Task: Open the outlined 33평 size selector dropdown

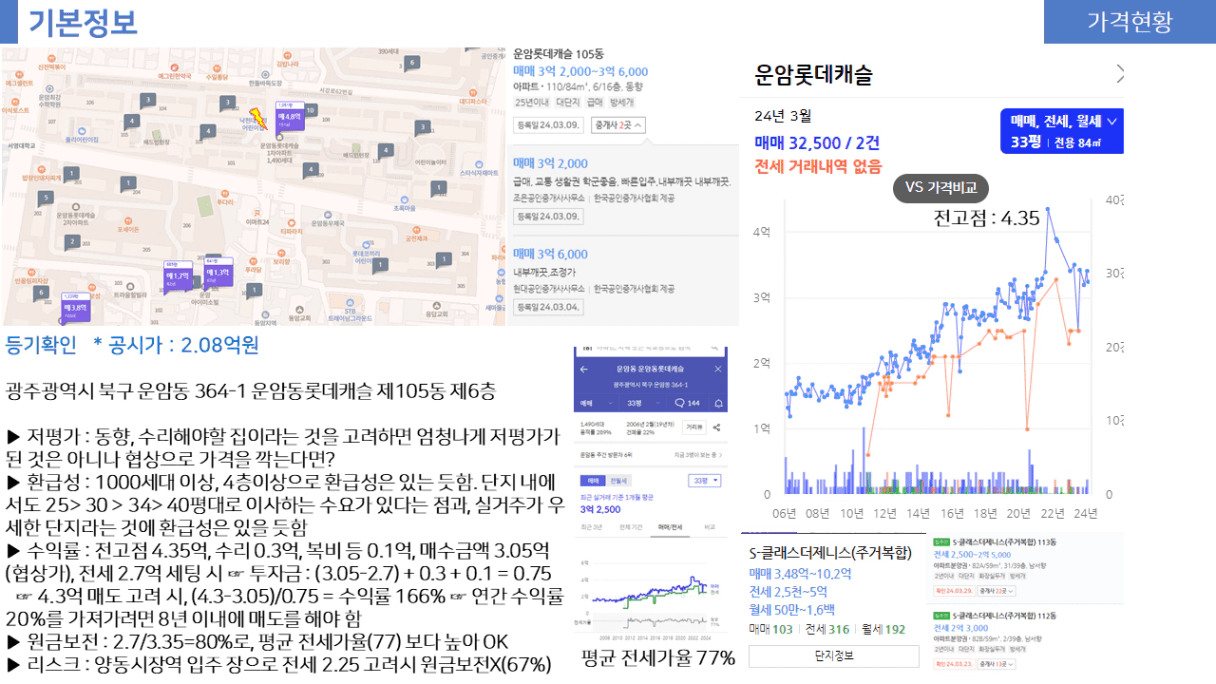Action: coord(705,481)
